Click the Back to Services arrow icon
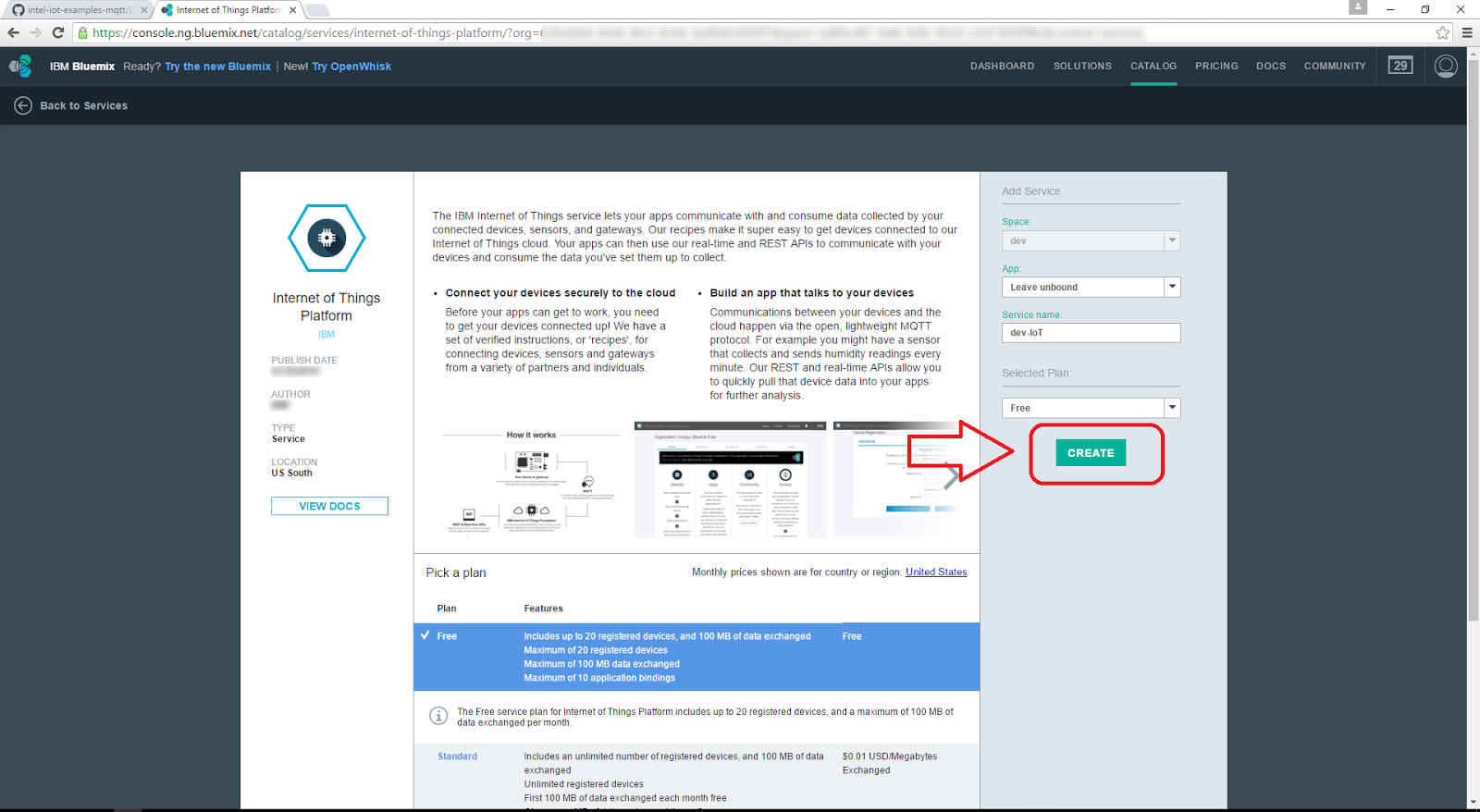The height and width of the screenshot is (812, 1480). [x=23, y=105]
